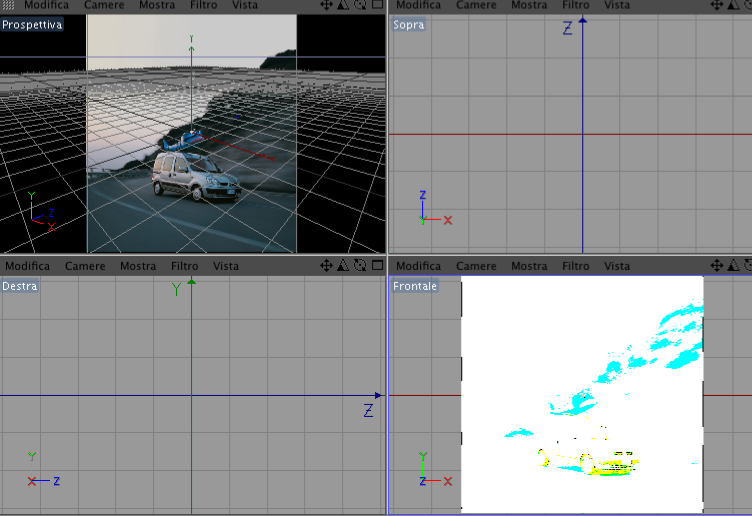This screenshot has height=516, width=752.
Task: Click the move-camera icon in Prospettiva viewport
Action: (326, 5)
